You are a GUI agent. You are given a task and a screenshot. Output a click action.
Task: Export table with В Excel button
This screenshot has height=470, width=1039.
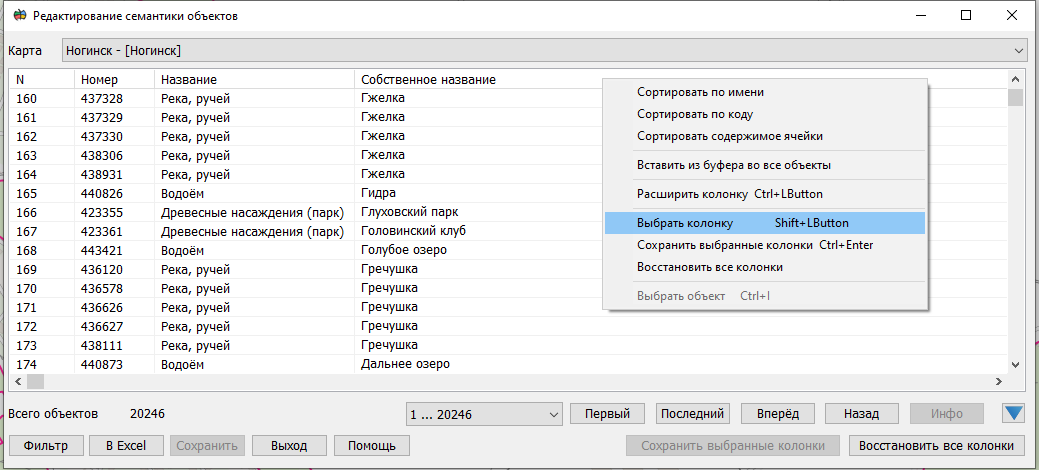tap(125, 446)
